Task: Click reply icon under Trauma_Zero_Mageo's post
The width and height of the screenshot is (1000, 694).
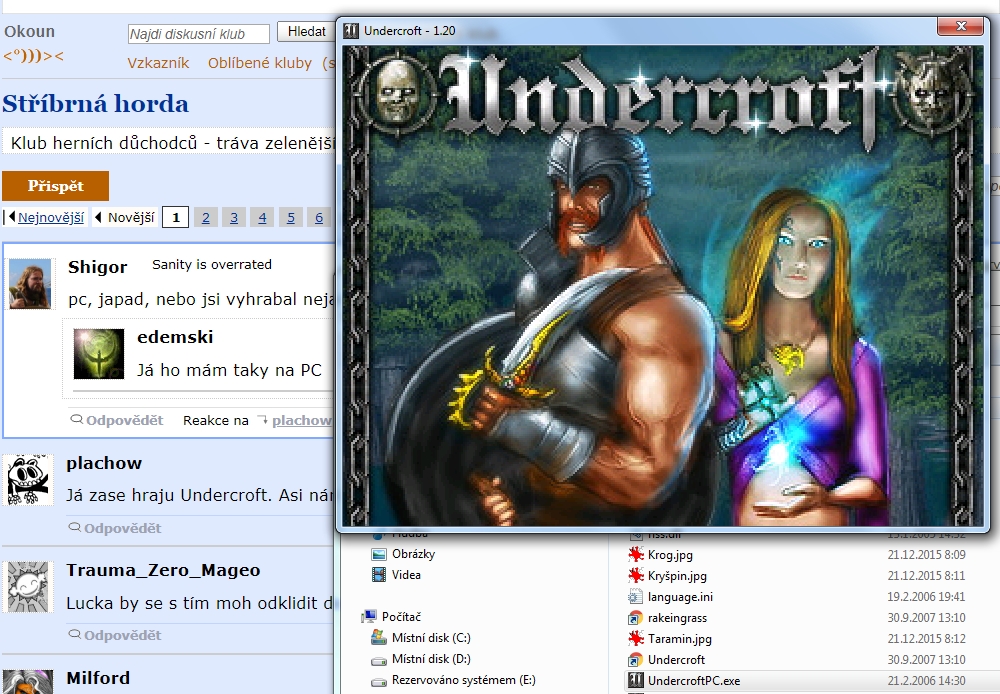Action: click(75, 635)
